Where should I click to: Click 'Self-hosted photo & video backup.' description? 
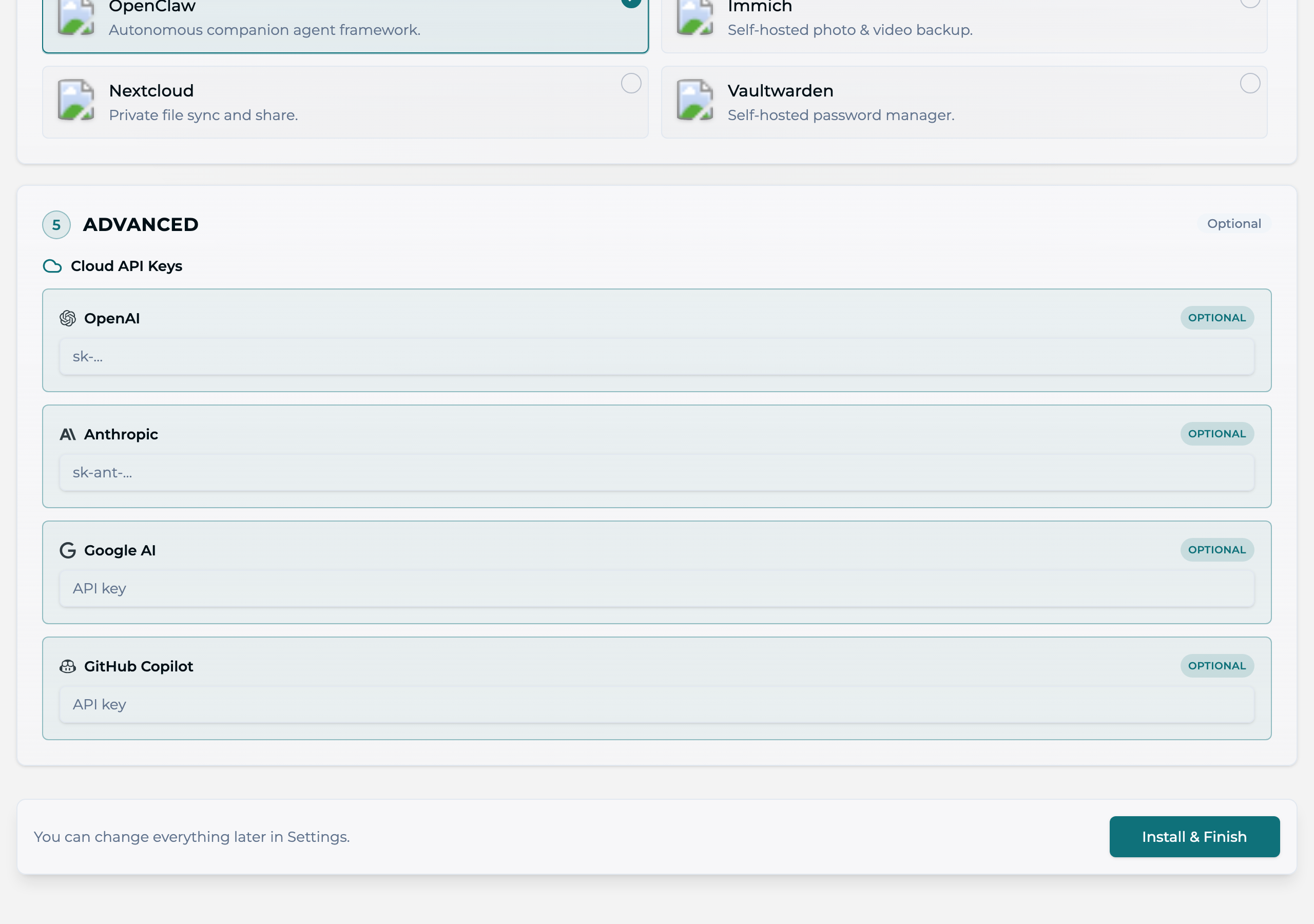pos(851,30)
